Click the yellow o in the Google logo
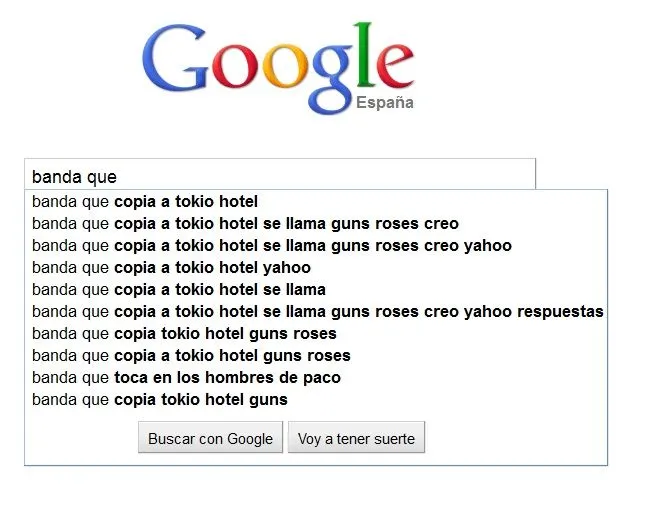This screenshot has height=508, width=654. (287, 71)
